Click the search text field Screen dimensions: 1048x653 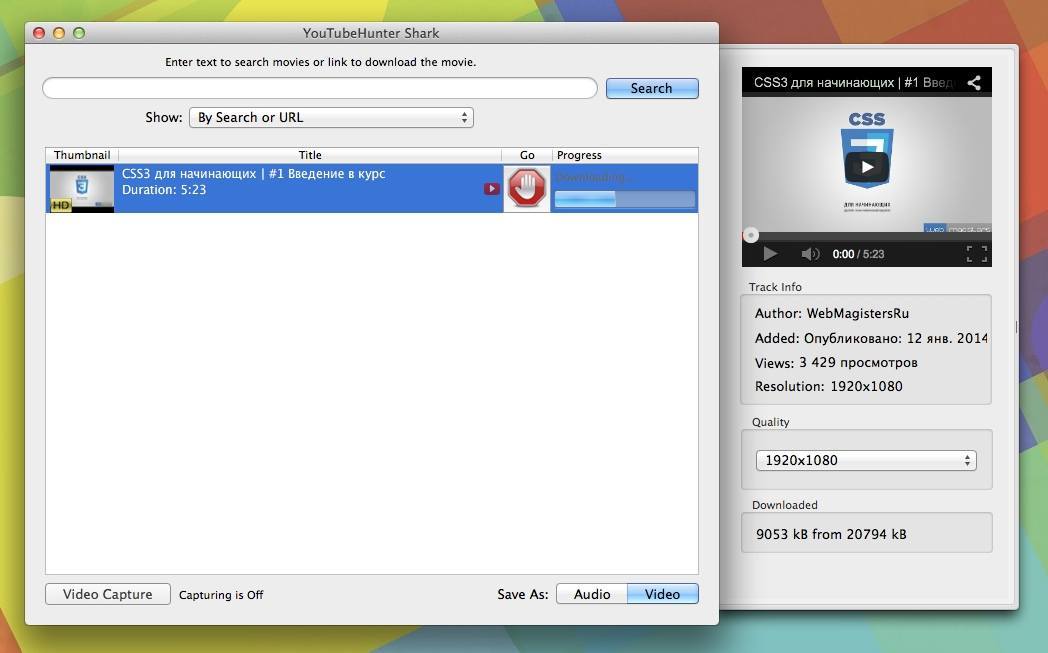[319, 88]
